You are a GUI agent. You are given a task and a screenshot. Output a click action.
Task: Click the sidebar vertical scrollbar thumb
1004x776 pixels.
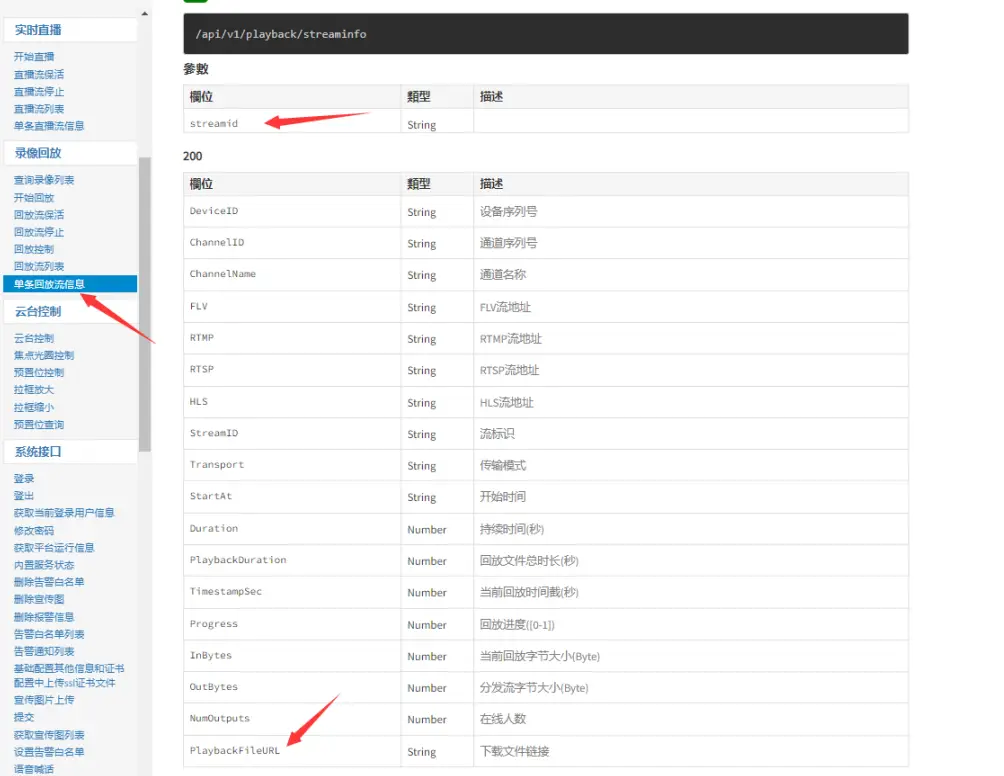pyautogui.click(x=145, y=304)
